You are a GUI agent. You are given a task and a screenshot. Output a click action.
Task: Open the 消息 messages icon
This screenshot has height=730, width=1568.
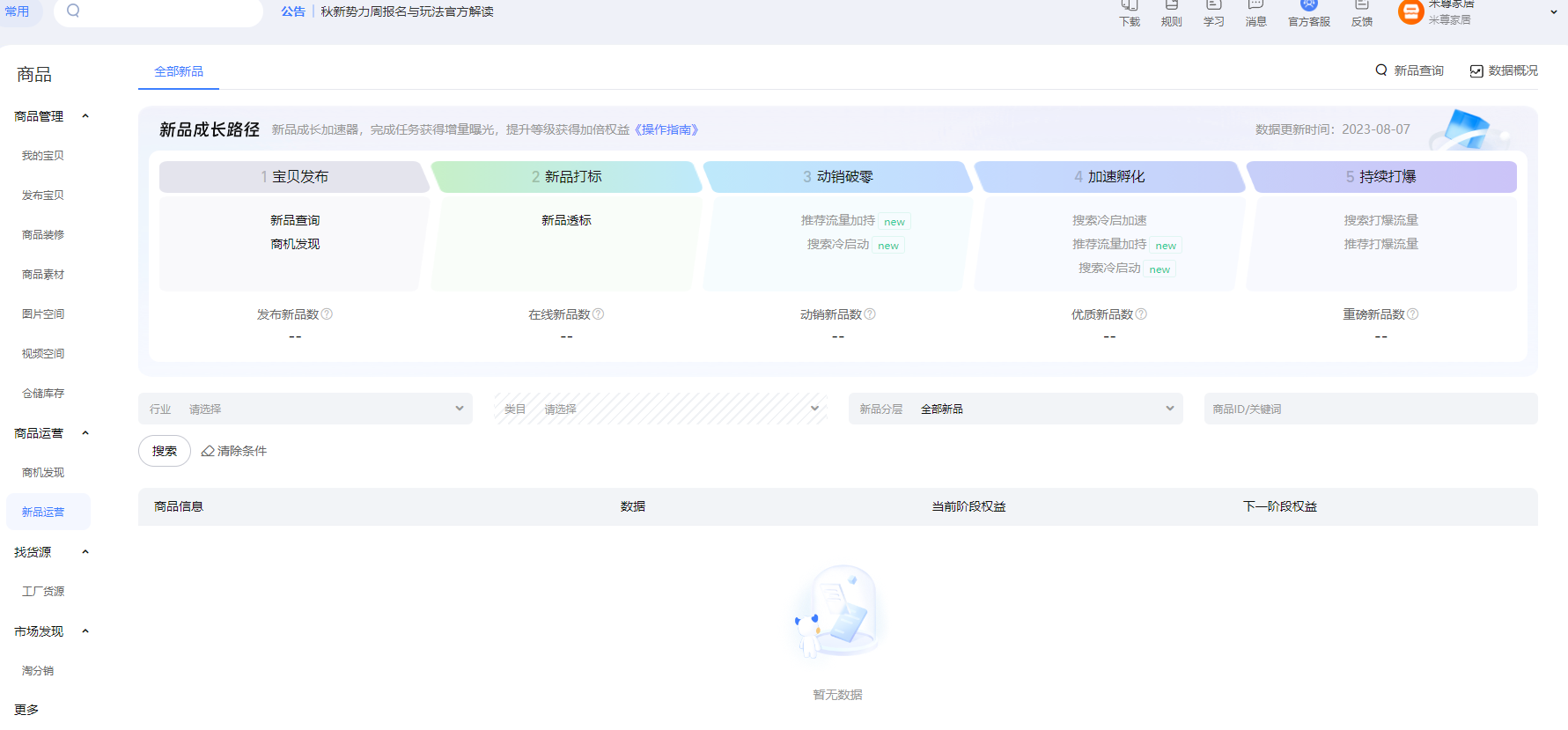coord(1256,7)
